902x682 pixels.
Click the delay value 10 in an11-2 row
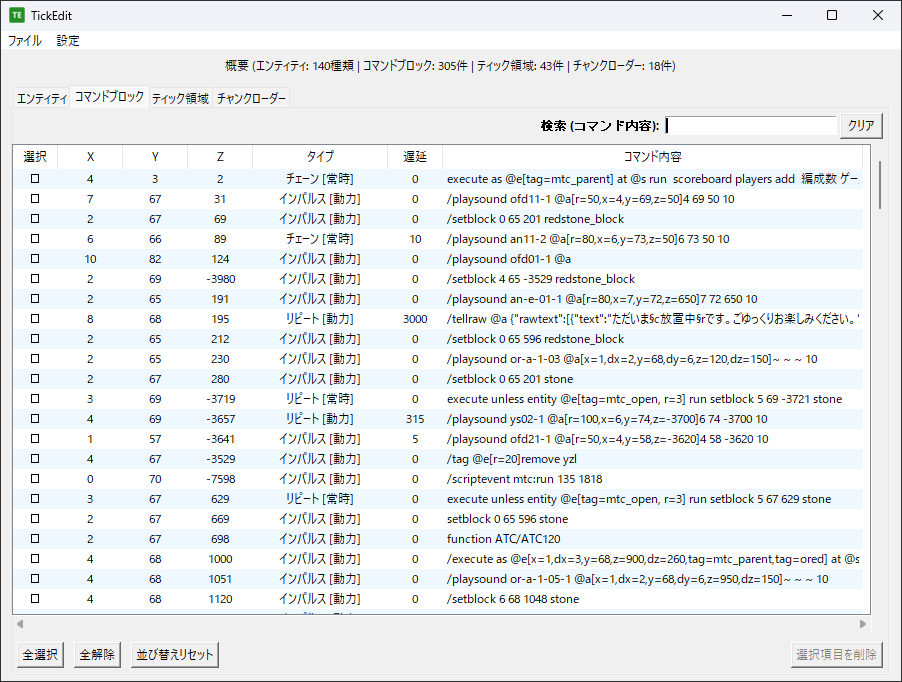415,239
